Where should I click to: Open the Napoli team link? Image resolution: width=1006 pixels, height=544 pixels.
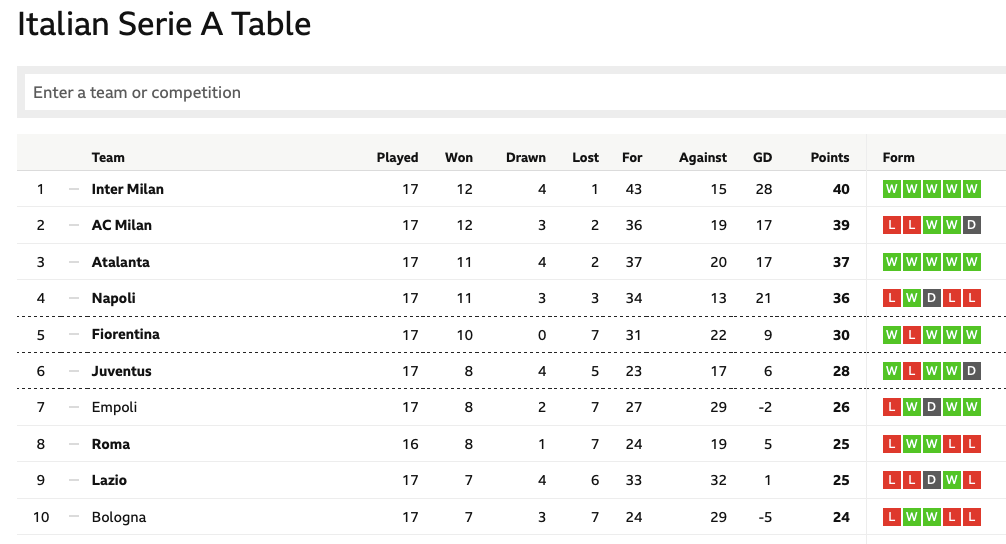tap(113, 298)
